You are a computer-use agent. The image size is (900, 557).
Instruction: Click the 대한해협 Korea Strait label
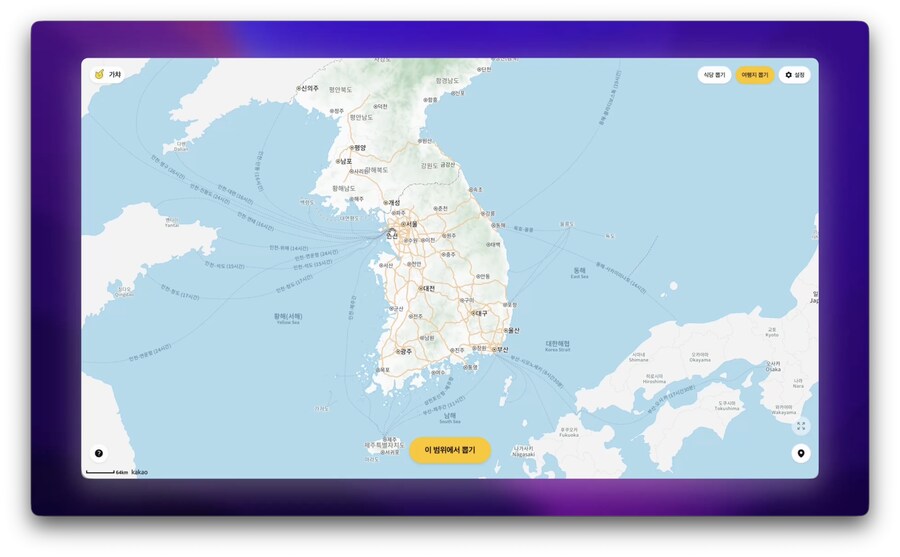coord(557,346)
